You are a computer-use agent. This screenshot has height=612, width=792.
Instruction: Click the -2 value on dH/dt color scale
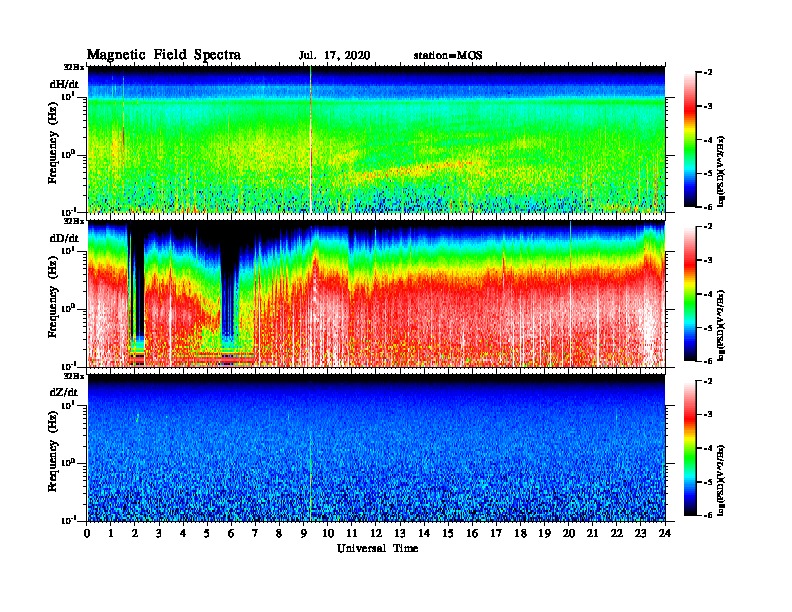point(708,73)
